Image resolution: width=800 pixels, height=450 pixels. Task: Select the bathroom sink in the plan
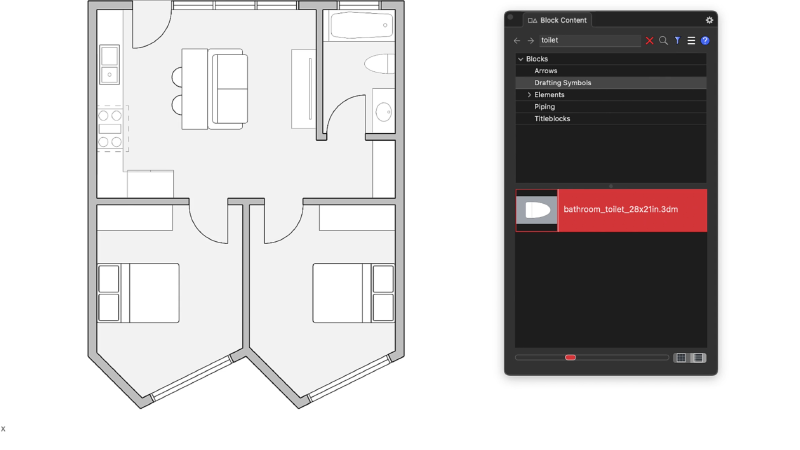click(x=383, y=111)
